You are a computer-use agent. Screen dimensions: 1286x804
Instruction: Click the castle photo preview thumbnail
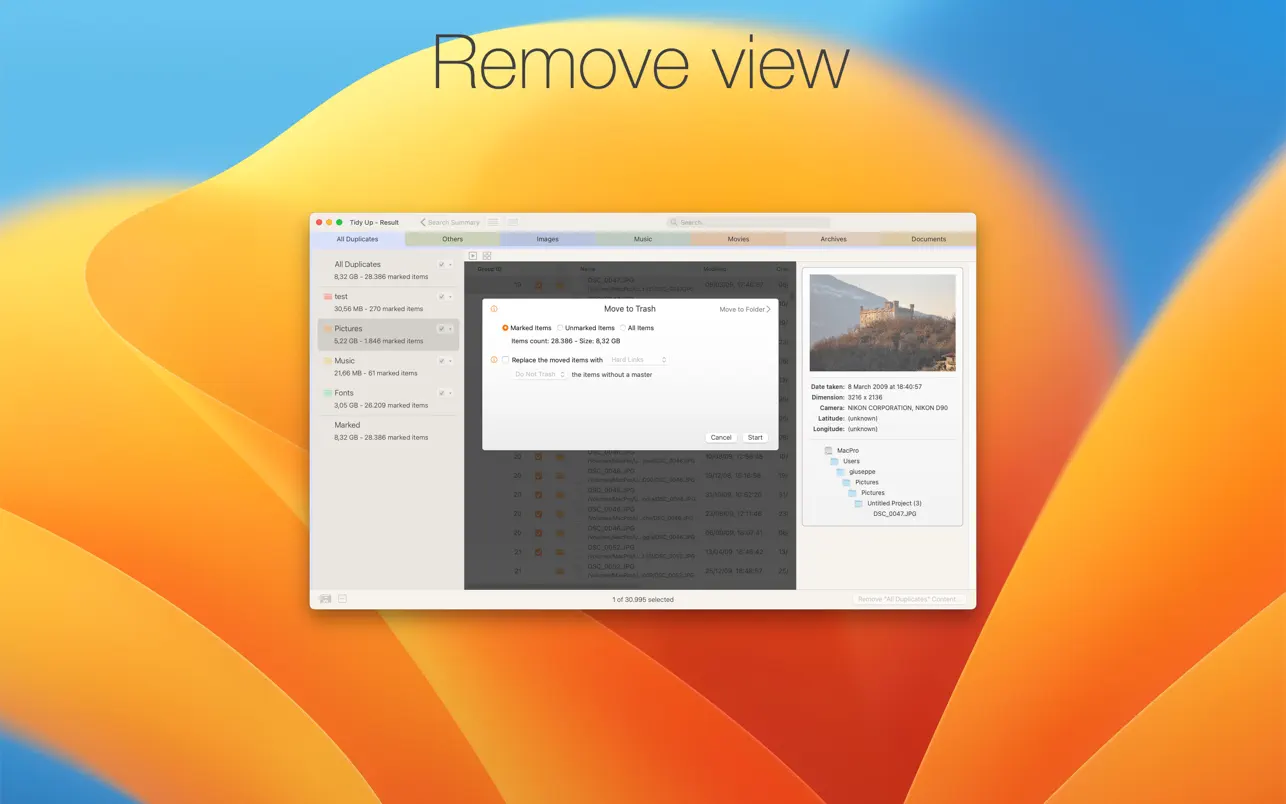[x=882, y=322]
